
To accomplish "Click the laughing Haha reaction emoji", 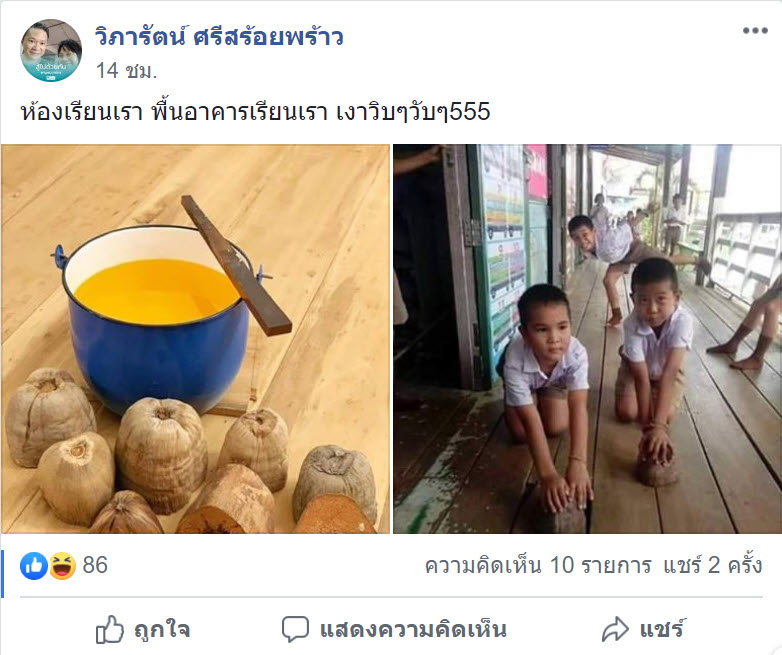I will 62,566.
